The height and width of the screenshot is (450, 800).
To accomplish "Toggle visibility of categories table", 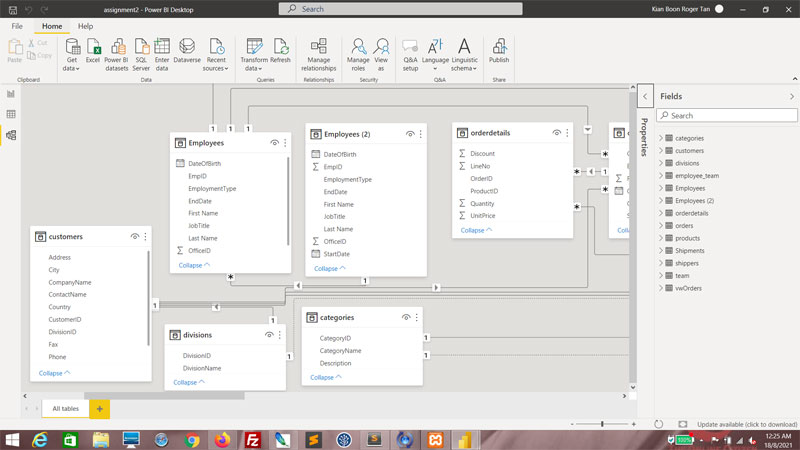I will click(406, 317).
